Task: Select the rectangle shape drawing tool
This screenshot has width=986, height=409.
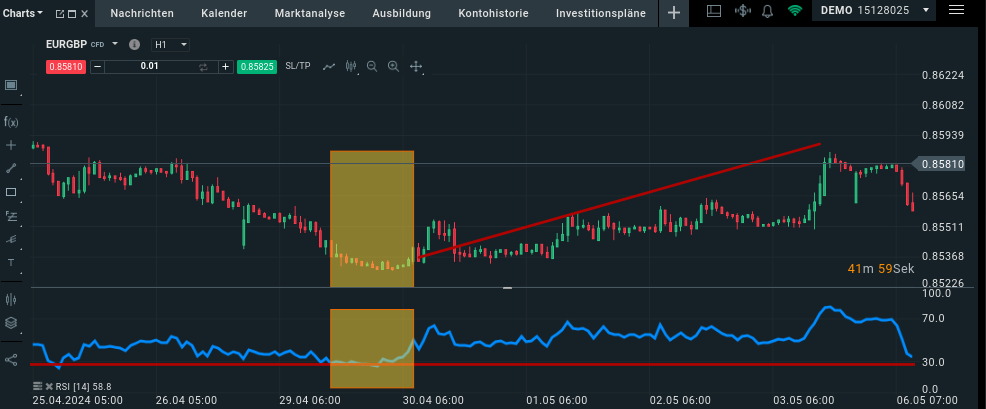Action: click(11, 192)
